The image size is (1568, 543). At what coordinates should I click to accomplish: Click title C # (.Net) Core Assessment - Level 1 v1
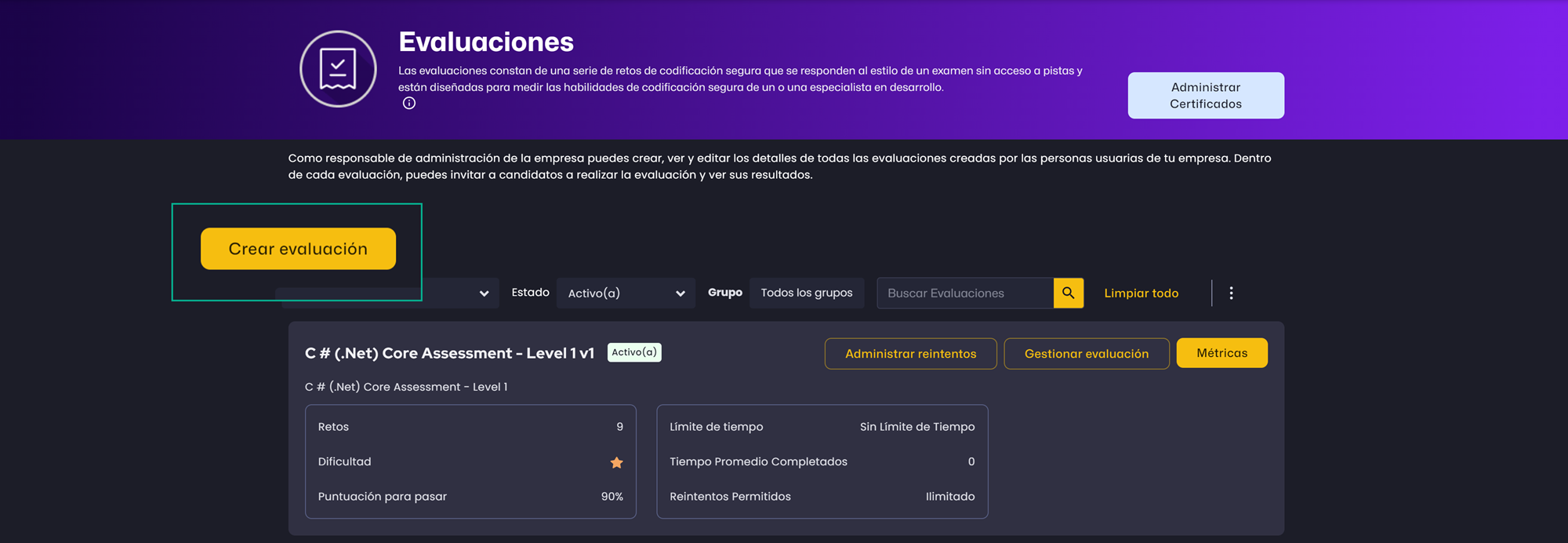[450, 353]
